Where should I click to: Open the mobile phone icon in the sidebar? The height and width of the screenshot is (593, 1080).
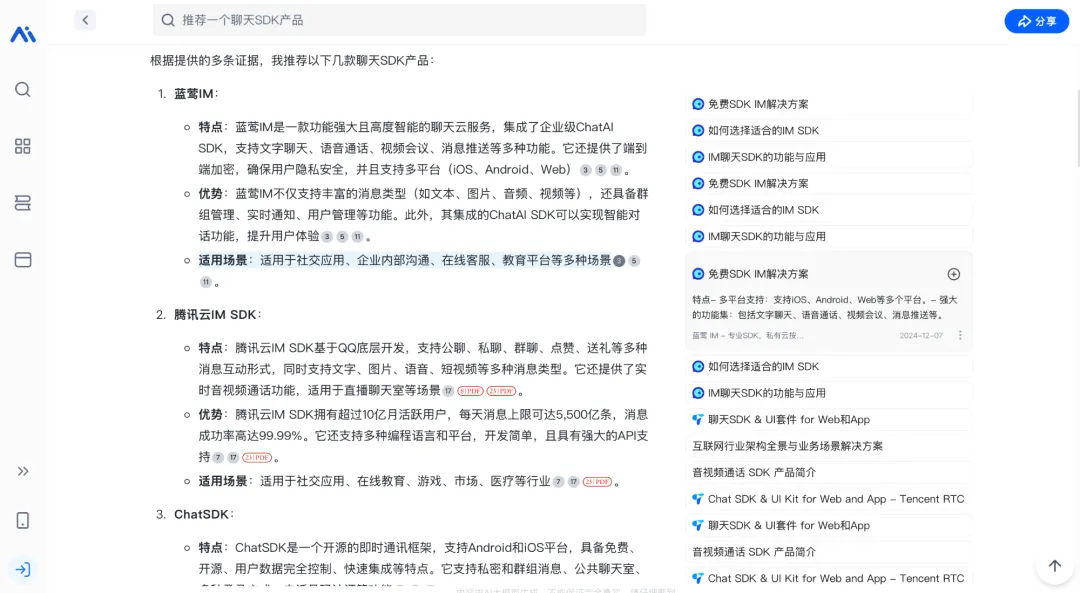(23, 521)
